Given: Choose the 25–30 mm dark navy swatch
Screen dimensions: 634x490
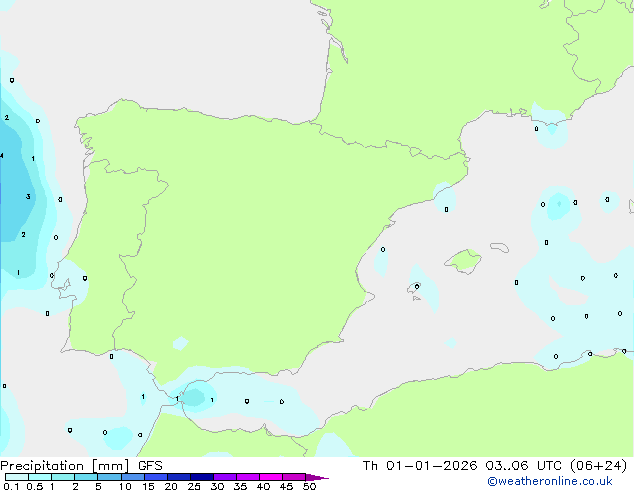Looking at the screenshot, I should [x=202, y=477].
